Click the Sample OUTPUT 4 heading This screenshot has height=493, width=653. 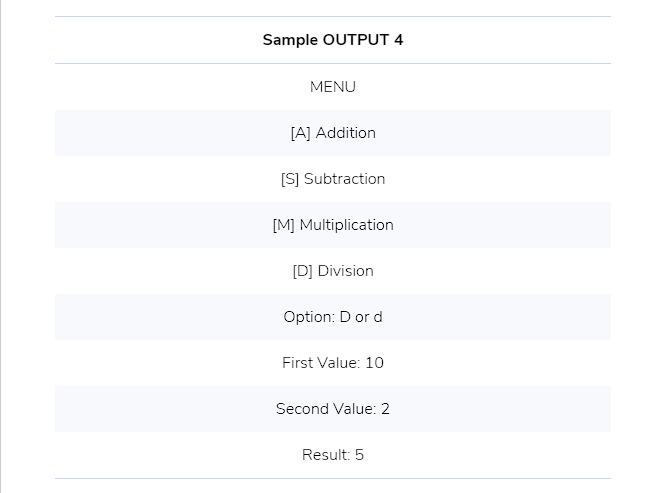(333, 40)
